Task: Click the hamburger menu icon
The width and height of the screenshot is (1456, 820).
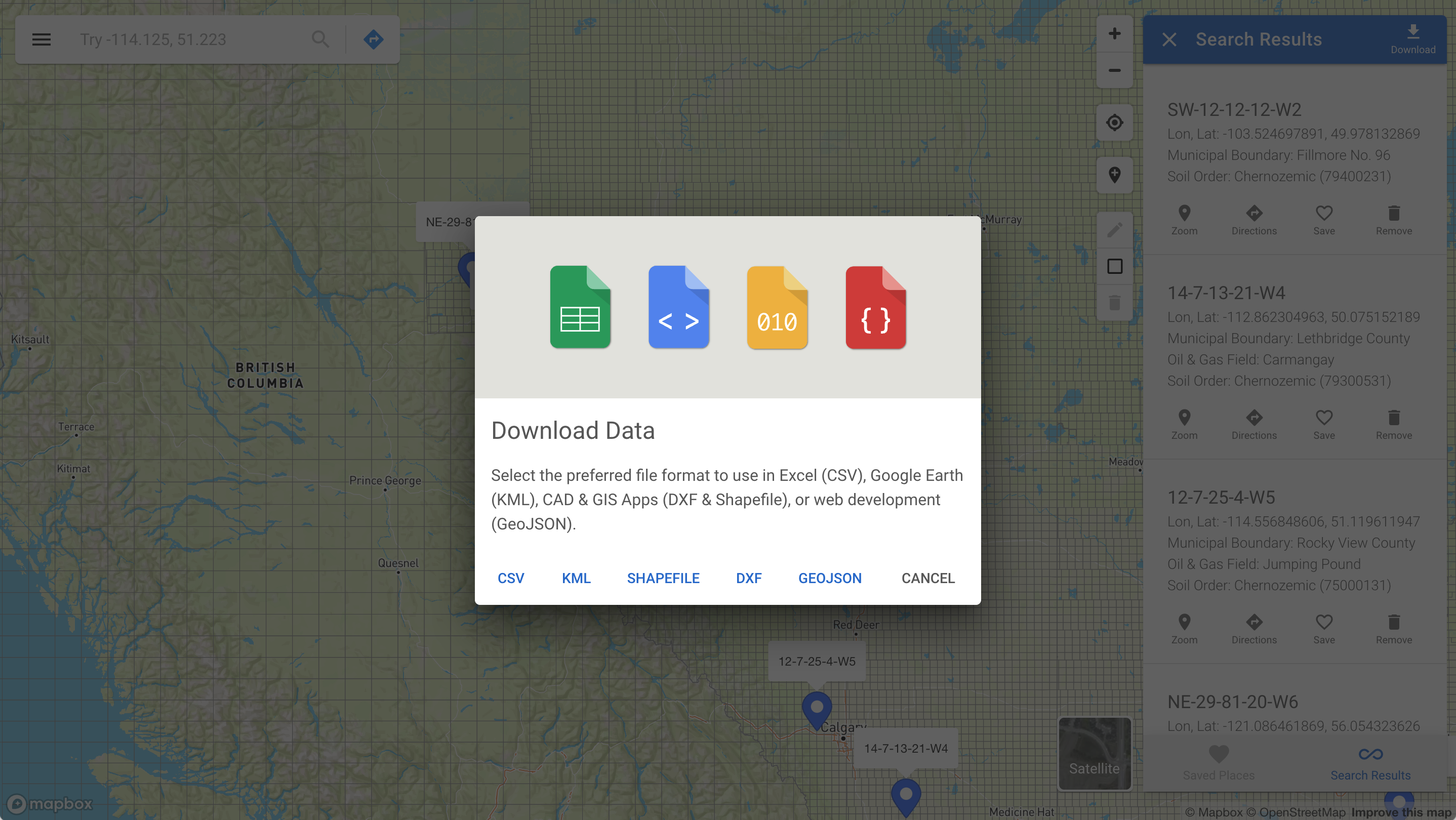Action: [40, 39]
